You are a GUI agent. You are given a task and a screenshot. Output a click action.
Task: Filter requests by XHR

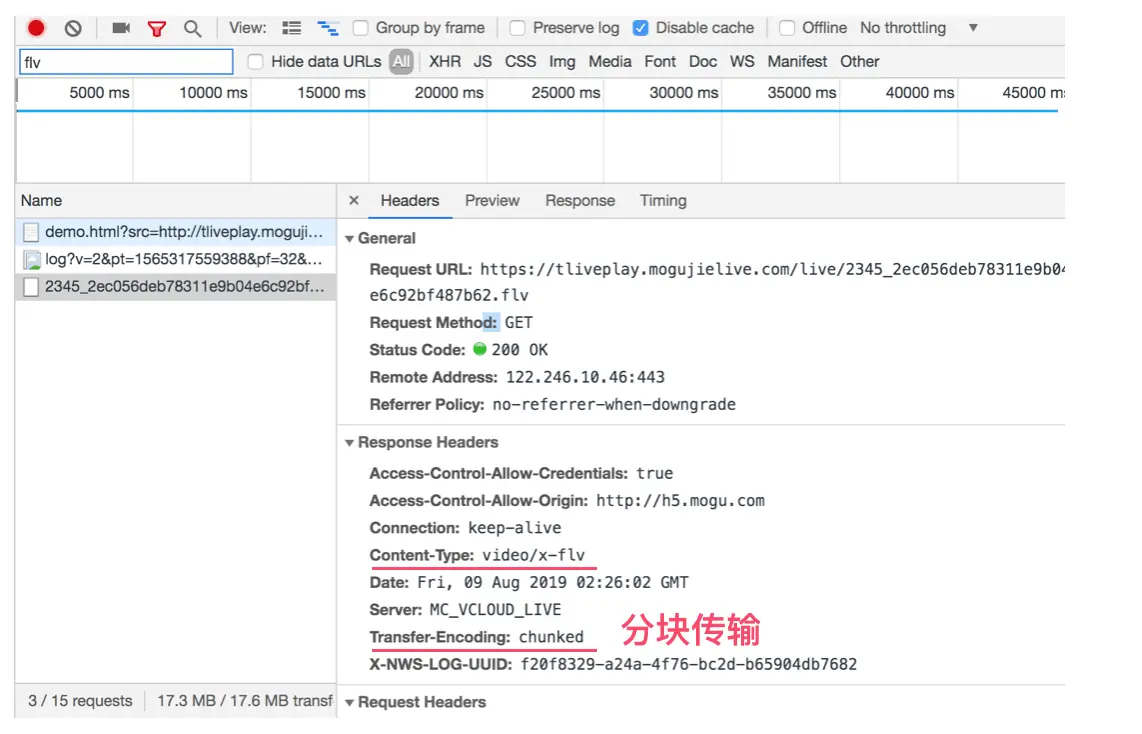click(x=445, y=62)
